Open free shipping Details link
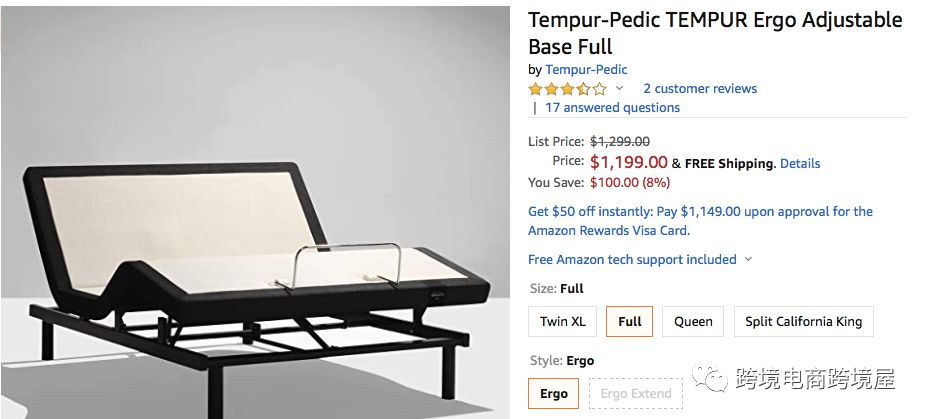This screenshot has width=925, height=419. point(800,163)
